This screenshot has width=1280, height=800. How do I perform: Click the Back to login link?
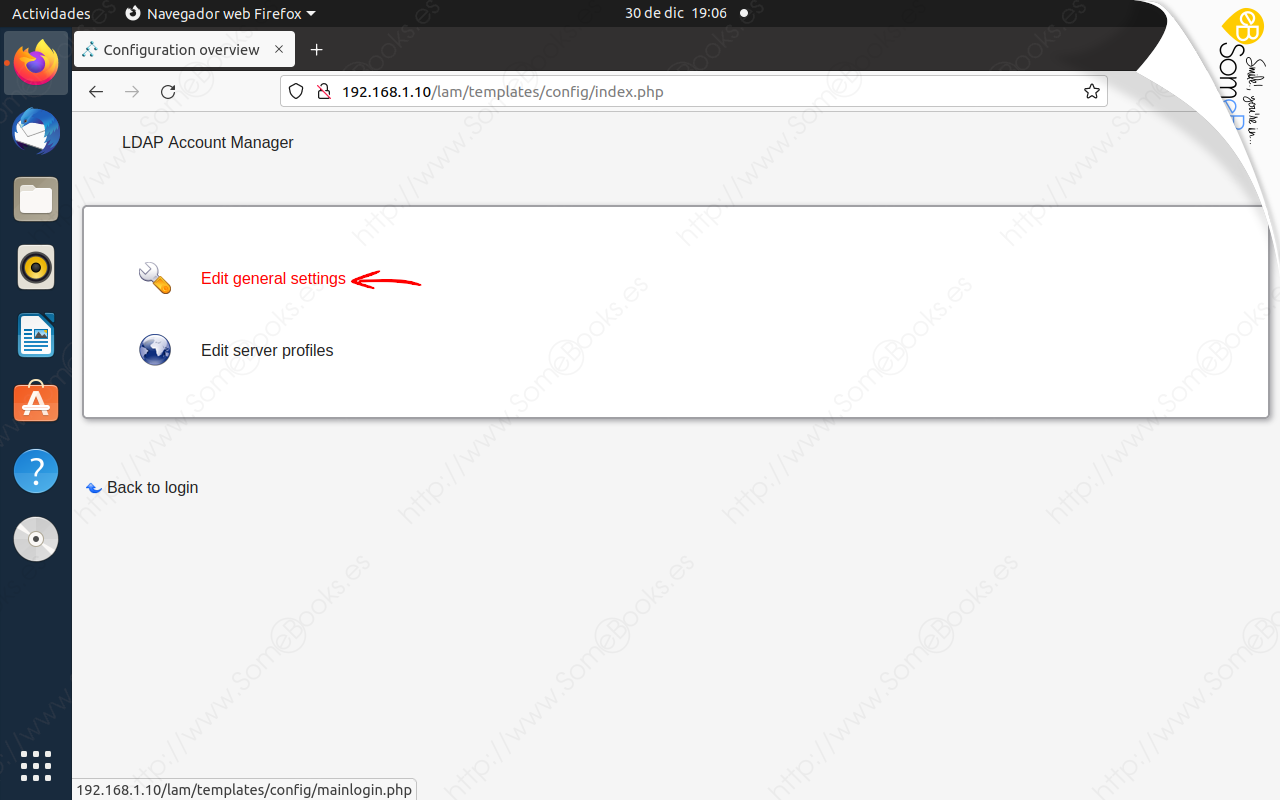[152, 487]
